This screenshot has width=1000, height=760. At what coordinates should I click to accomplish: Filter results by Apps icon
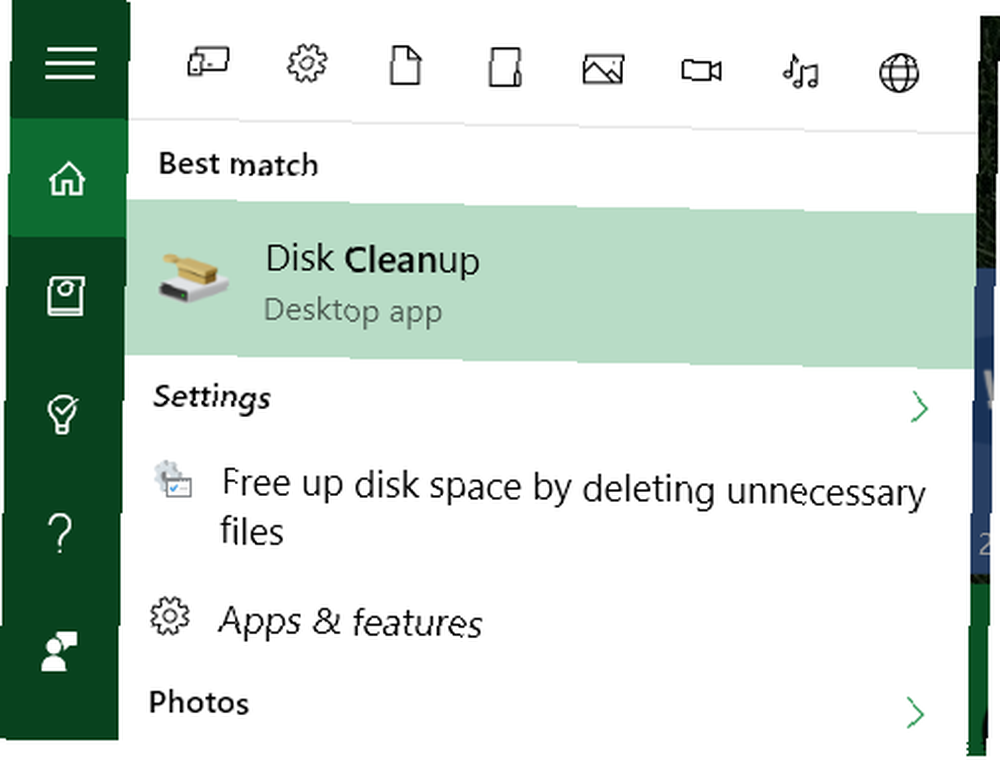[208, 61]
